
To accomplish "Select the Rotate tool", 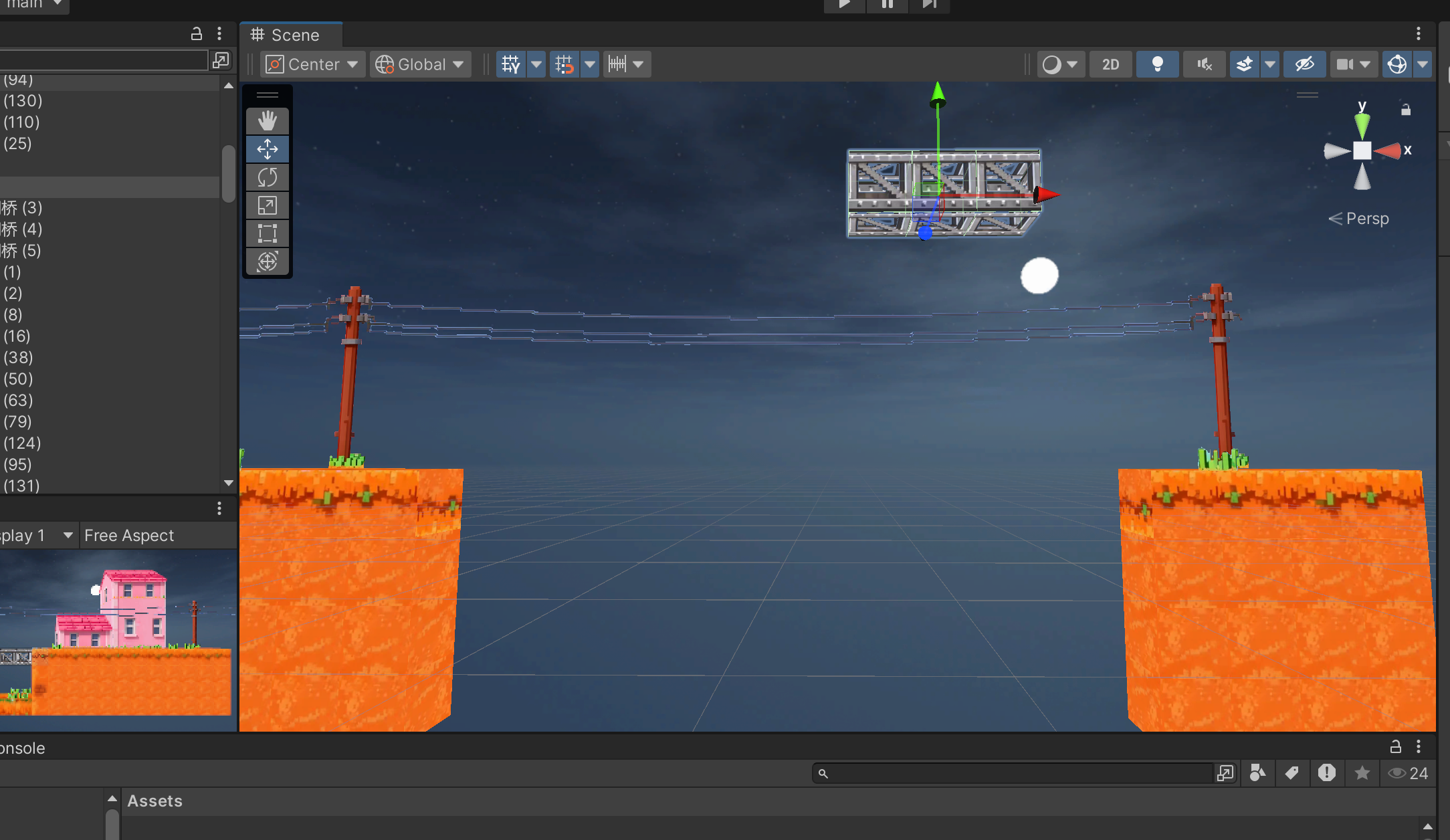I will (x=267, y=177).
